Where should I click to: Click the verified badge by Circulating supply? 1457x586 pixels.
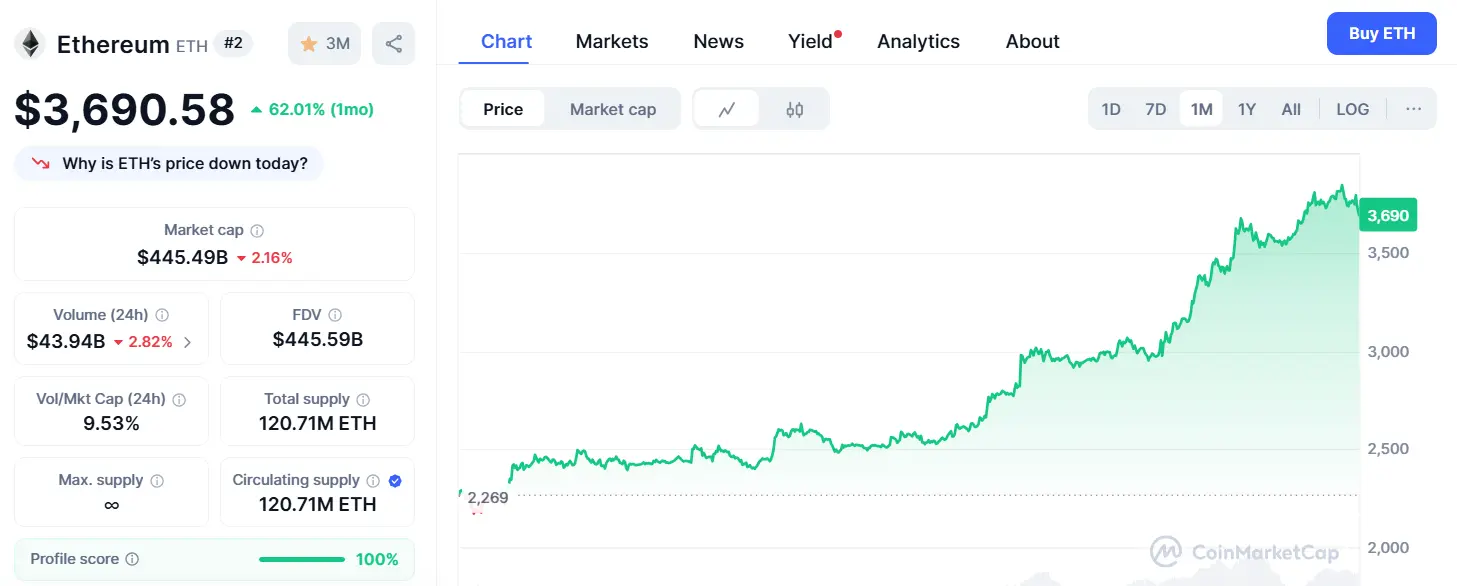(395, 480)
